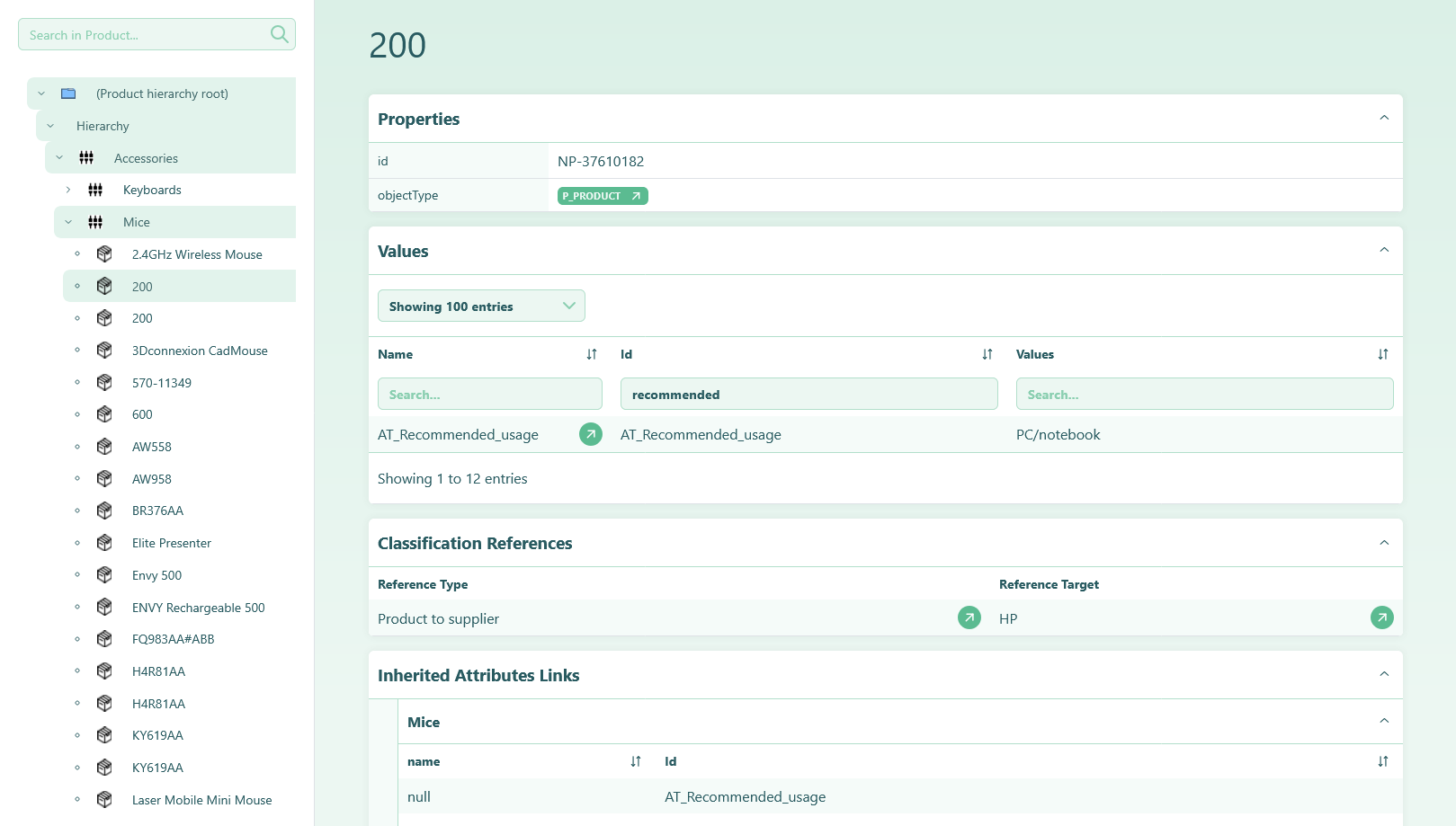Sort Mice inherited links by name
The width and height of the screenshot is (1456, 826).
[636, 761]
